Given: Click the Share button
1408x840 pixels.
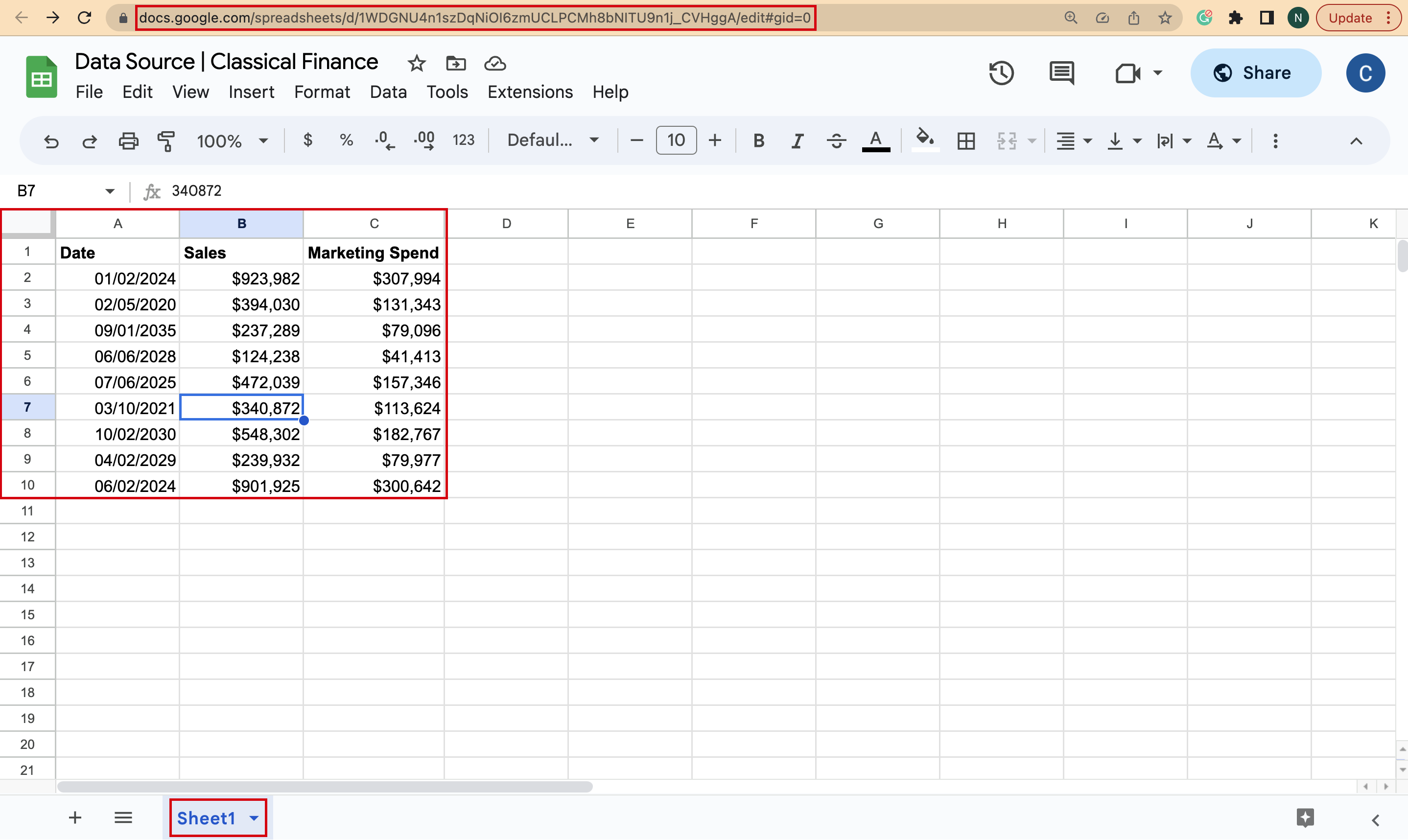Looking at the screenshot, I should click(1255, 72).
